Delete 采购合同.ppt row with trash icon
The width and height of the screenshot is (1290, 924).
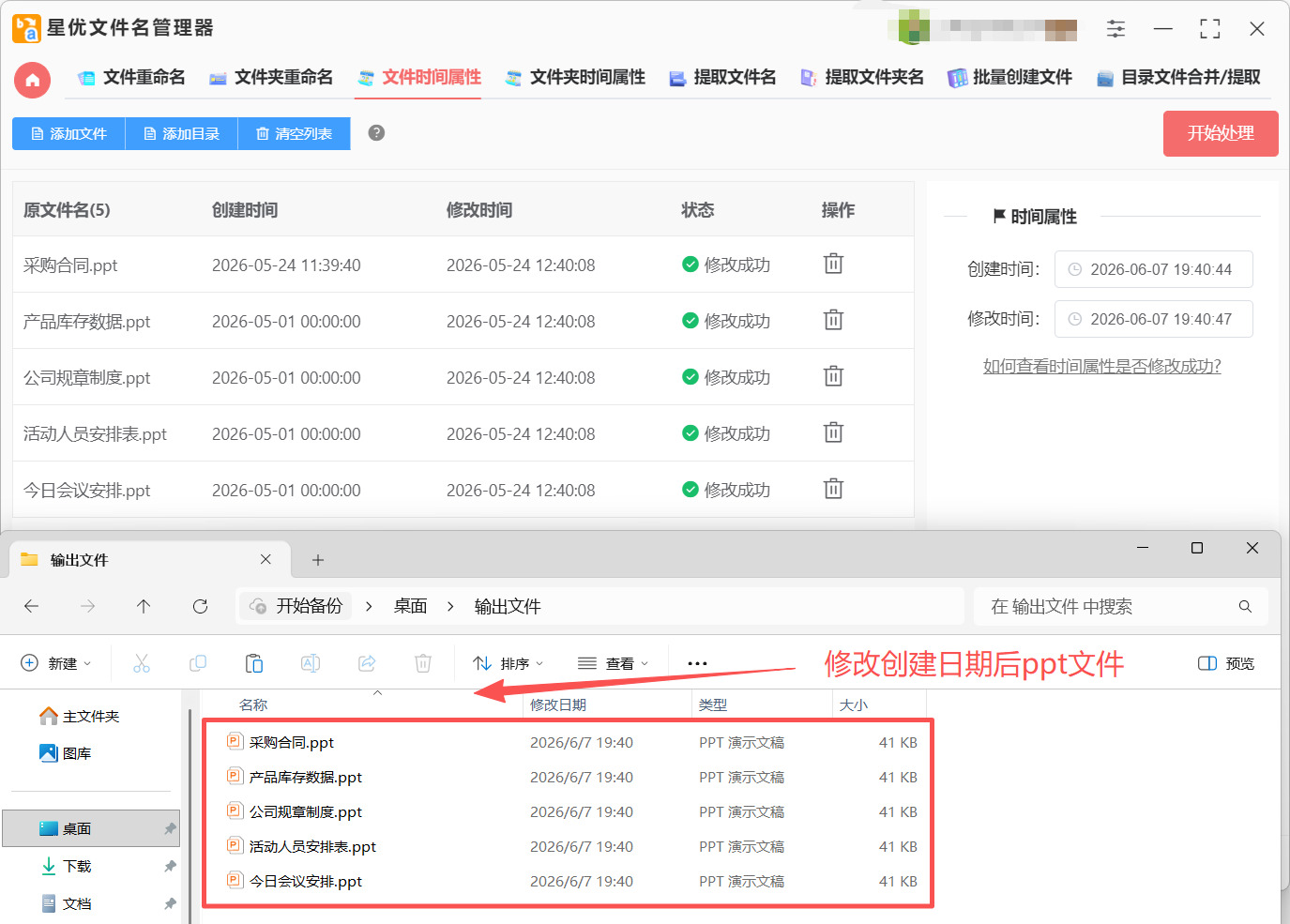tap(833, 265)
